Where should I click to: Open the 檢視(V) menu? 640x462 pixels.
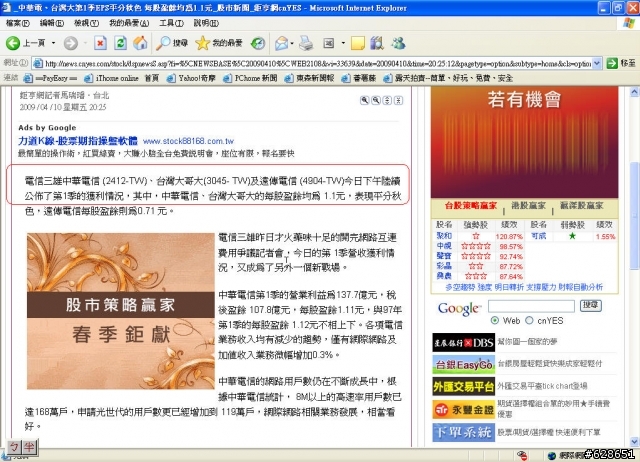[86, 23]
